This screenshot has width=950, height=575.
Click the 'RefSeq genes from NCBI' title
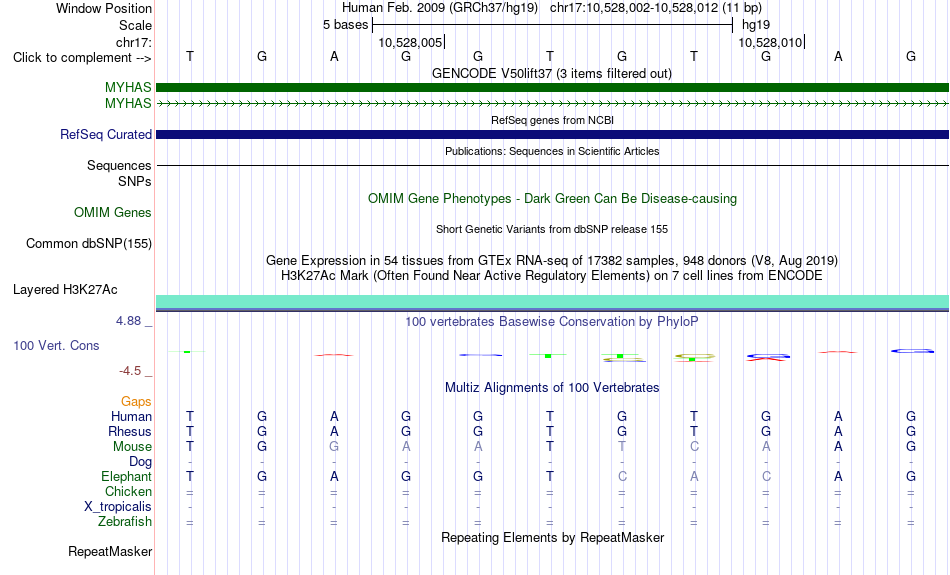pyautogui.click(x=552, y=120)
